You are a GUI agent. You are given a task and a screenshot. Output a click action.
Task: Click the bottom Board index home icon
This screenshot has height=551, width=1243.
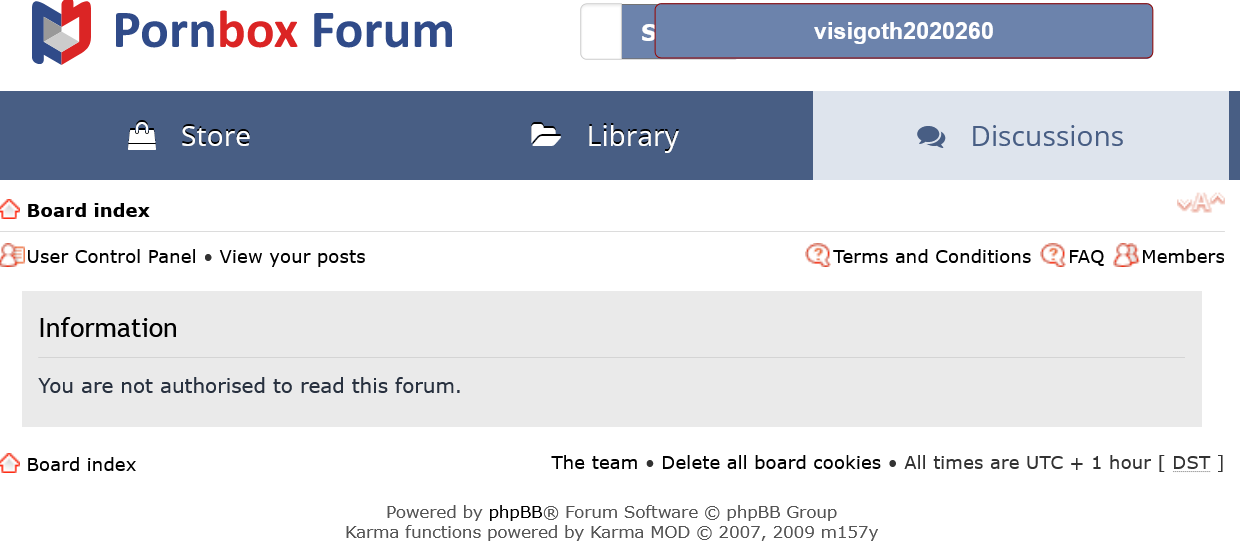click(x=10, y=463)
